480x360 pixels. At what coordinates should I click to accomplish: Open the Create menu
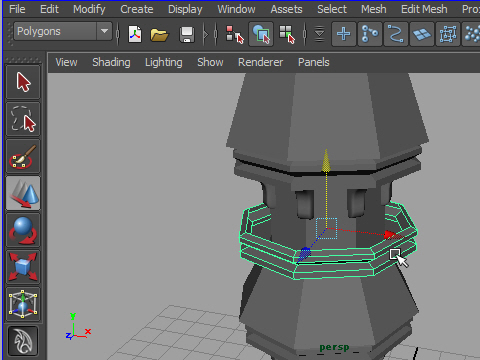point(137,9)
